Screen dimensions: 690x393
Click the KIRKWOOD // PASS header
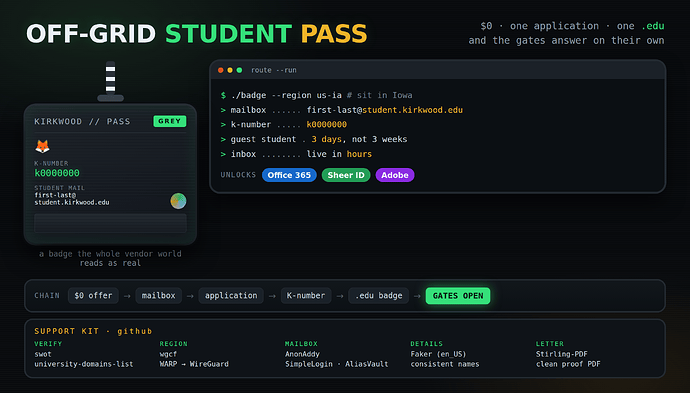point(82,121)
